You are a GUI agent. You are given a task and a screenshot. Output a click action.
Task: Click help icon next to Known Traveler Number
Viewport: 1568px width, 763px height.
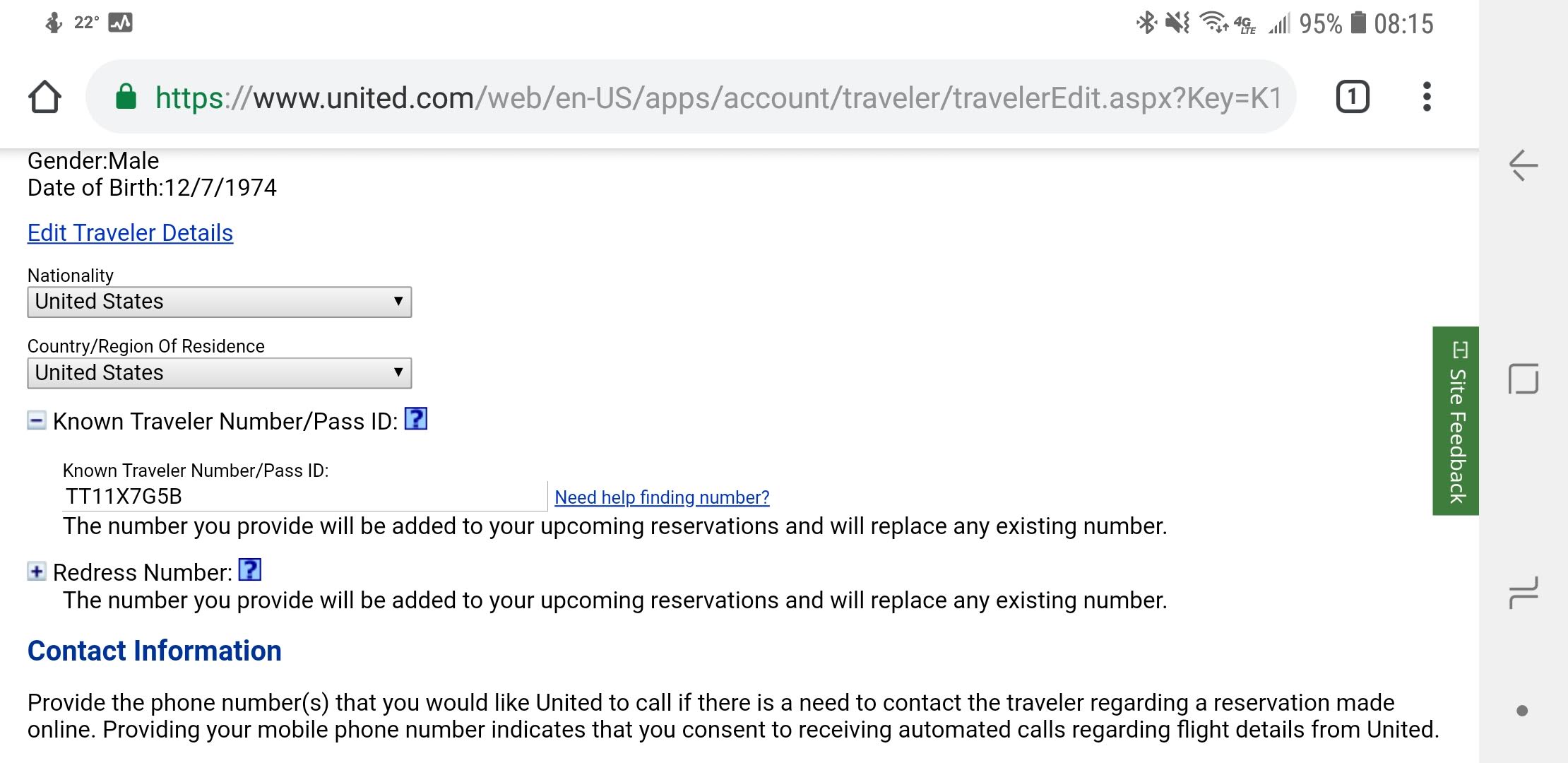click(415, 419)
